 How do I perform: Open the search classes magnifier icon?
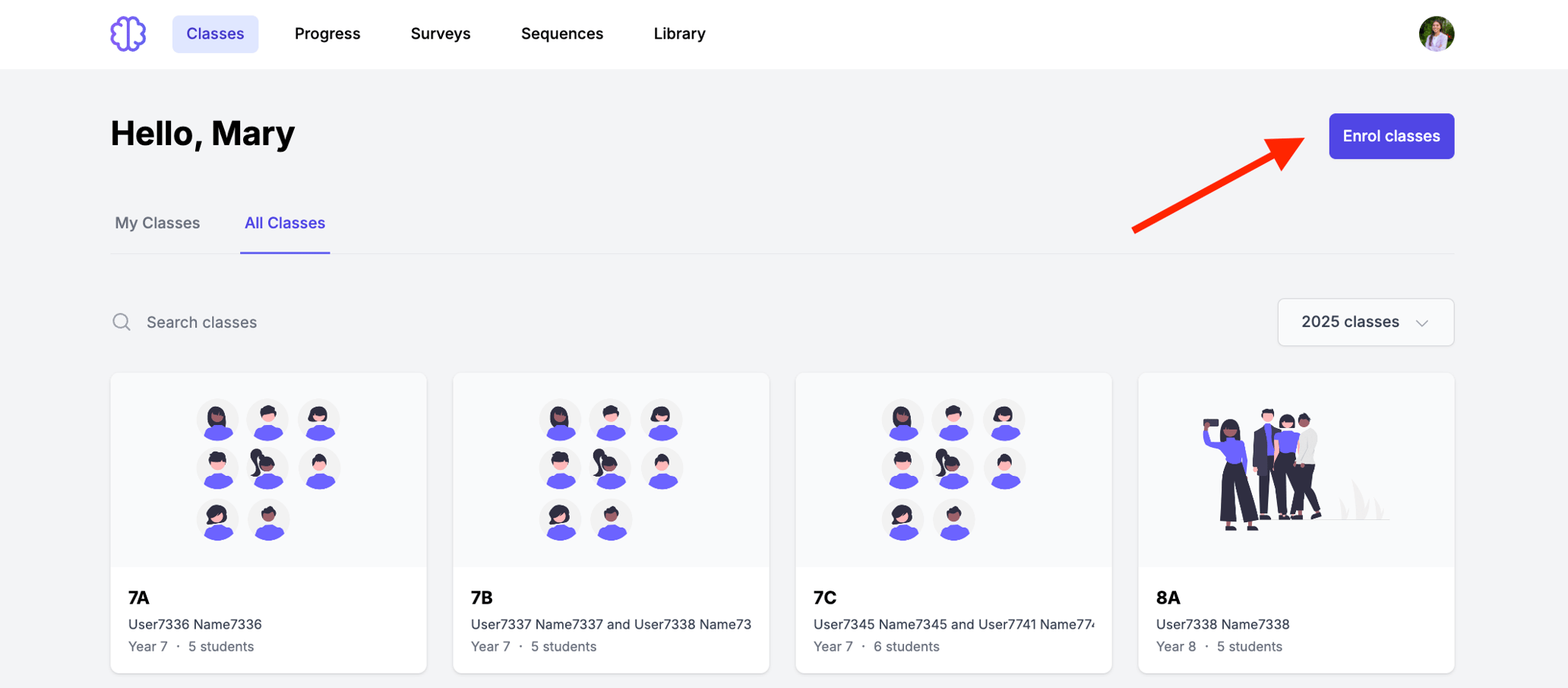(x=122, y=322)
